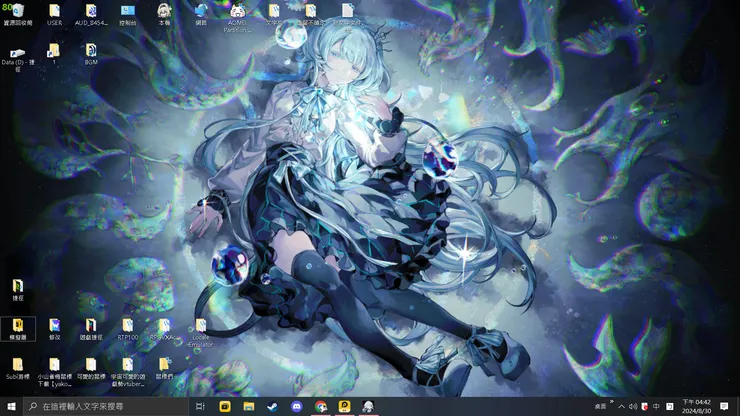Open the folder shortcut named 1
The height and width of the screenshot is (416, 740).
coord(54,54)
